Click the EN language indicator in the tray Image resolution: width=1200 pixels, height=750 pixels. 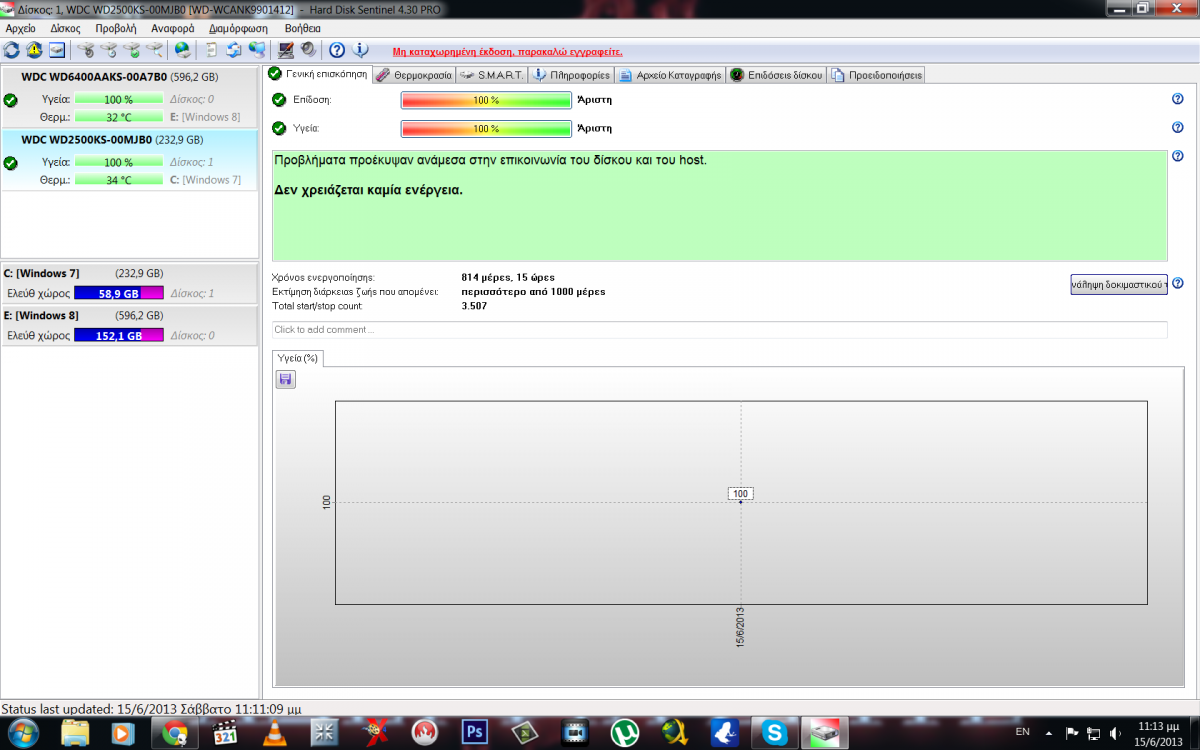click(x=1021, y=732)
